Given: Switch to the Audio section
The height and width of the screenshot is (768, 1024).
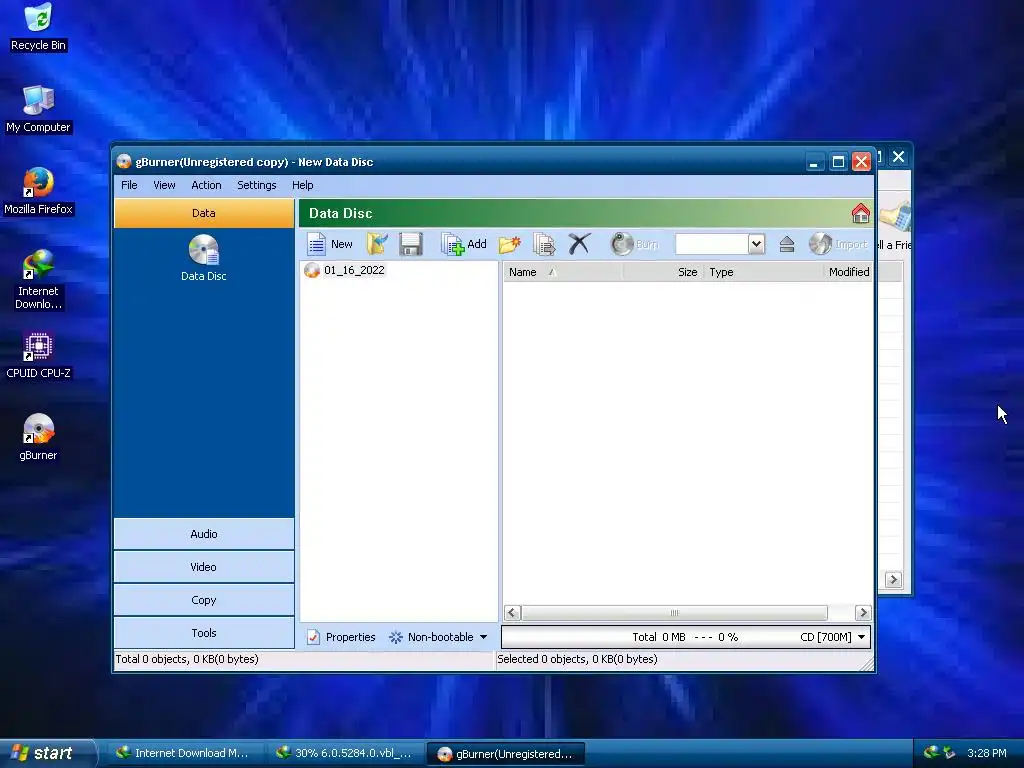Looking at the screenshot, I should (x=204, y=534).
